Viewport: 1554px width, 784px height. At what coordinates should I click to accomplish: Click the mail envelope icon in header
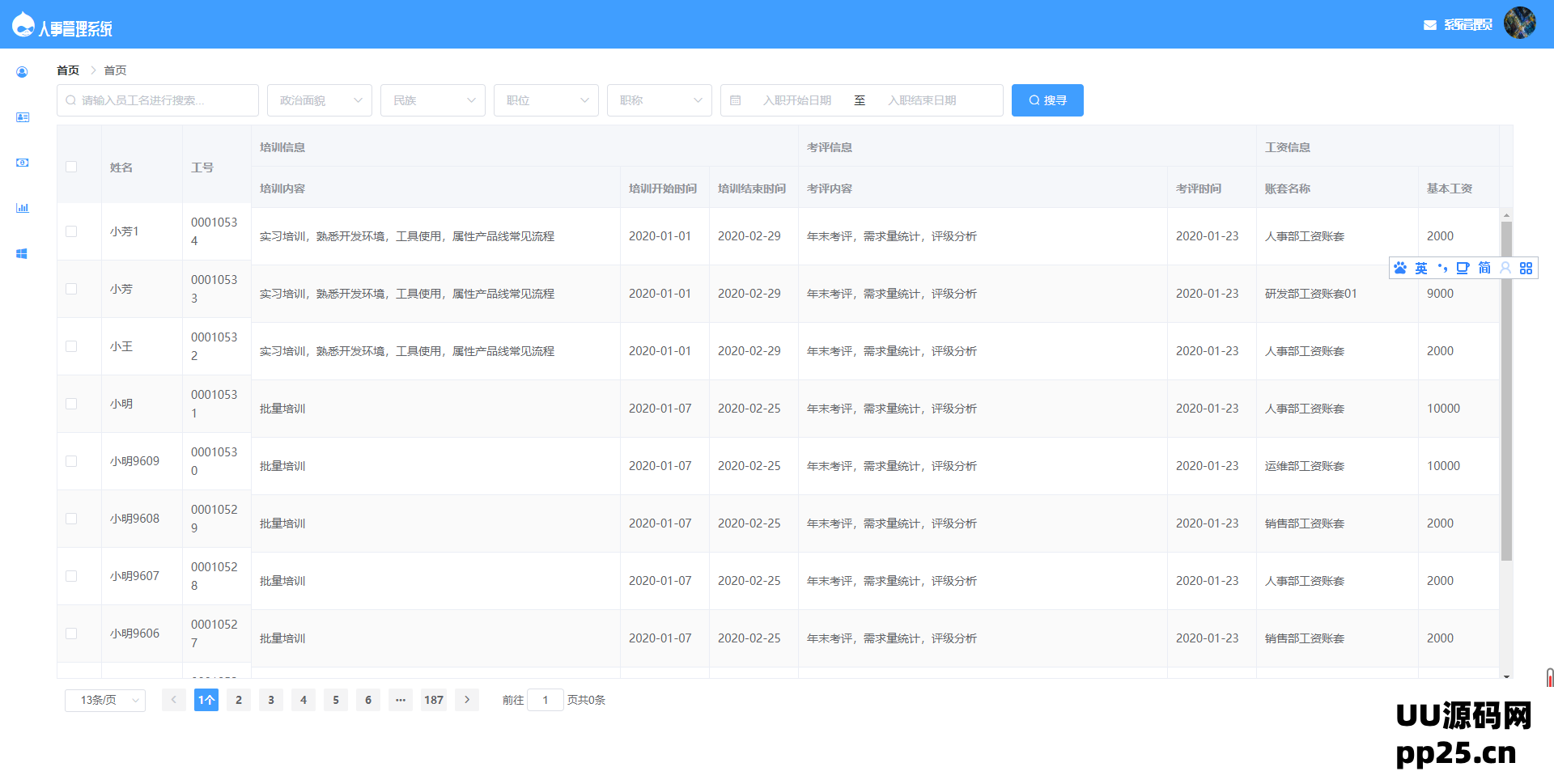tap(1429, 25)
